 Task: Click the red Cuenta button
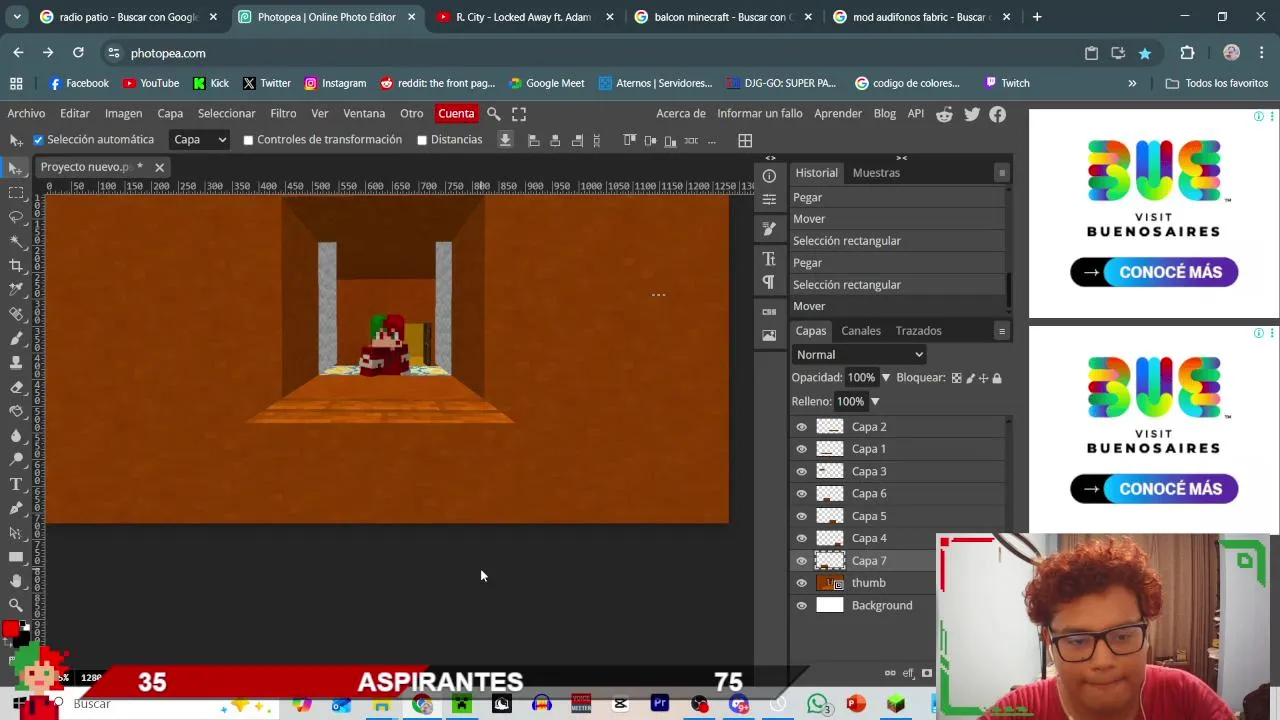coord(456,114)
